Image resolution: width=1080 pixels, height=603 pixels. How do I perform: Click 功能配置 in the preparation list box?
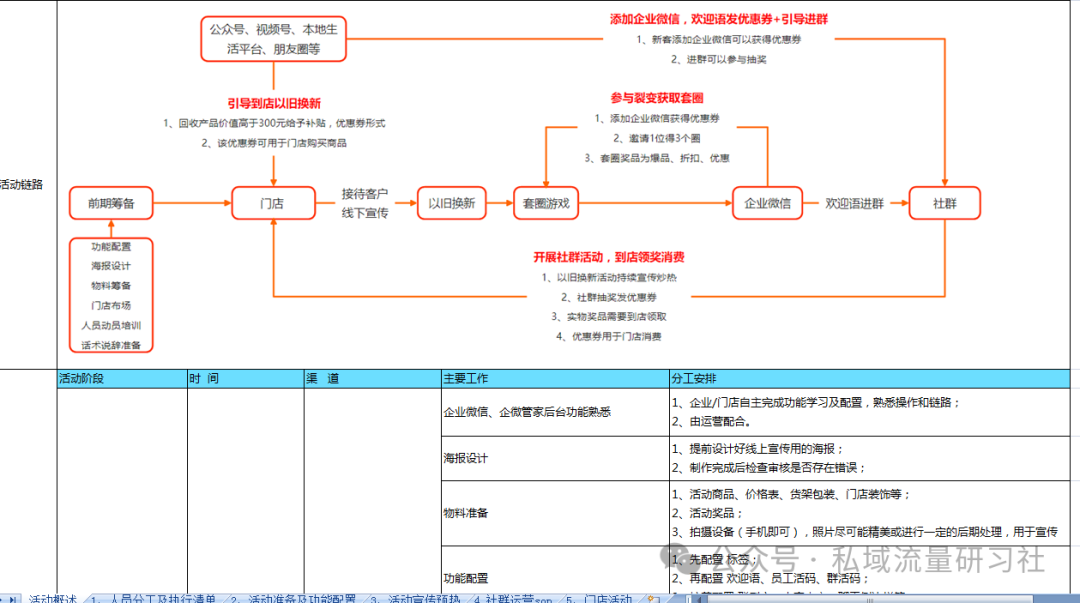[111, 247]
